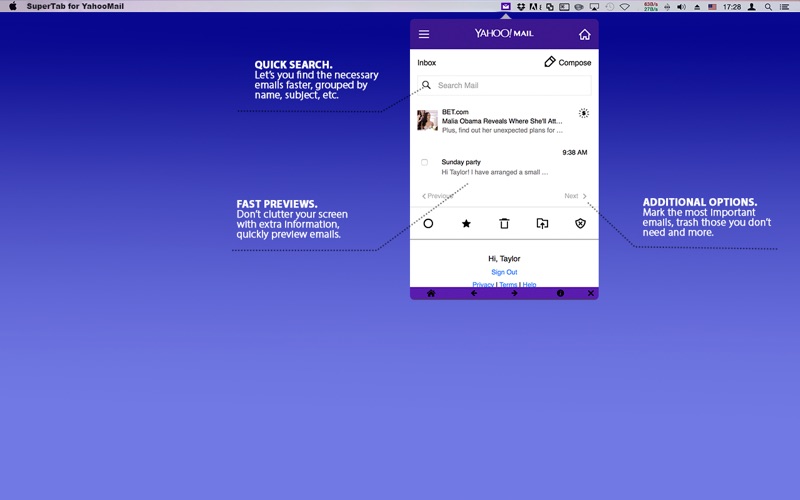Click the SuperTab mail icon in menu bar
This screenshot has height=500, width=800.
click(505, 6)
